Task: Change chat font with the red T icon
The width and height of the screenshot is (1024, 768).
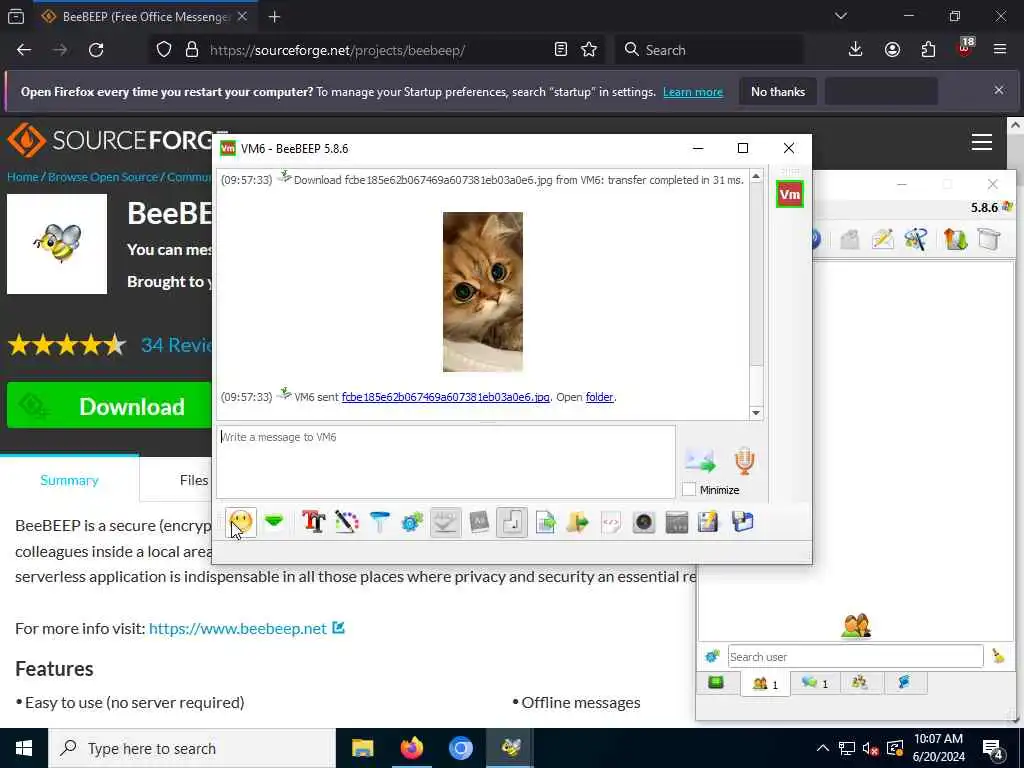Action: click(x=313, y=522)
